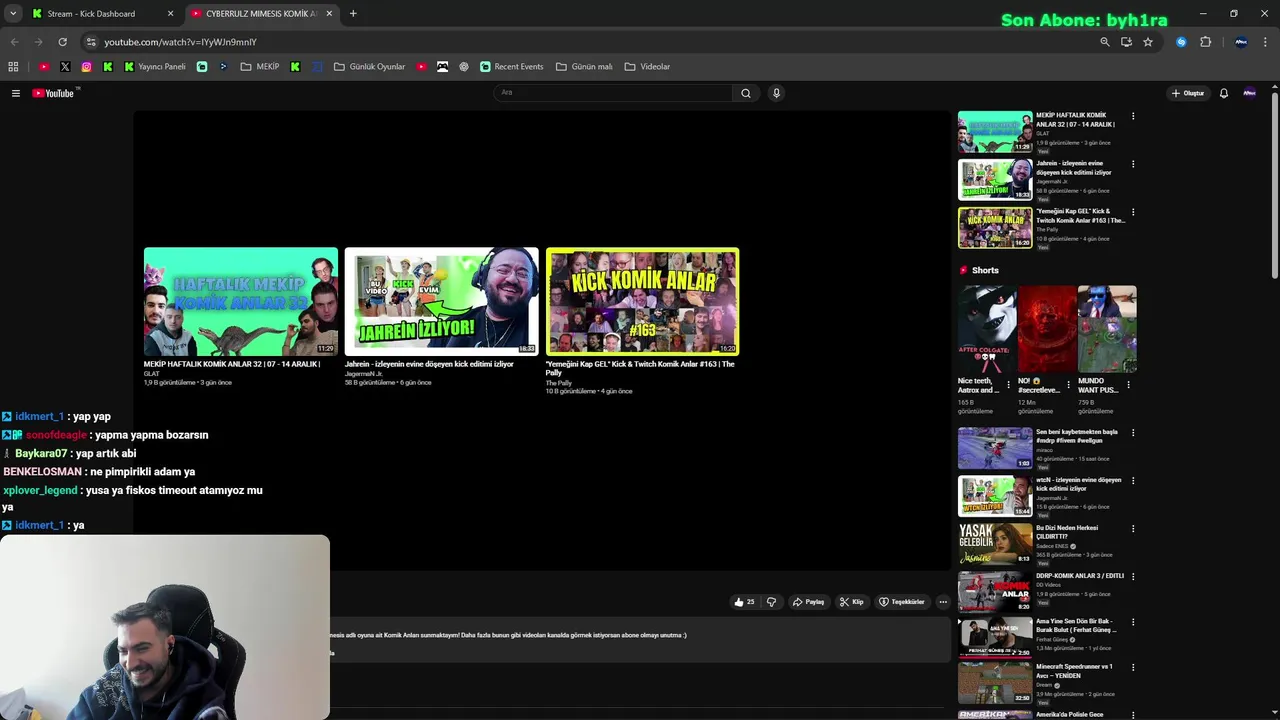
Task: Click the address bar URL youtube.com/watch
Action: point(181,42)
